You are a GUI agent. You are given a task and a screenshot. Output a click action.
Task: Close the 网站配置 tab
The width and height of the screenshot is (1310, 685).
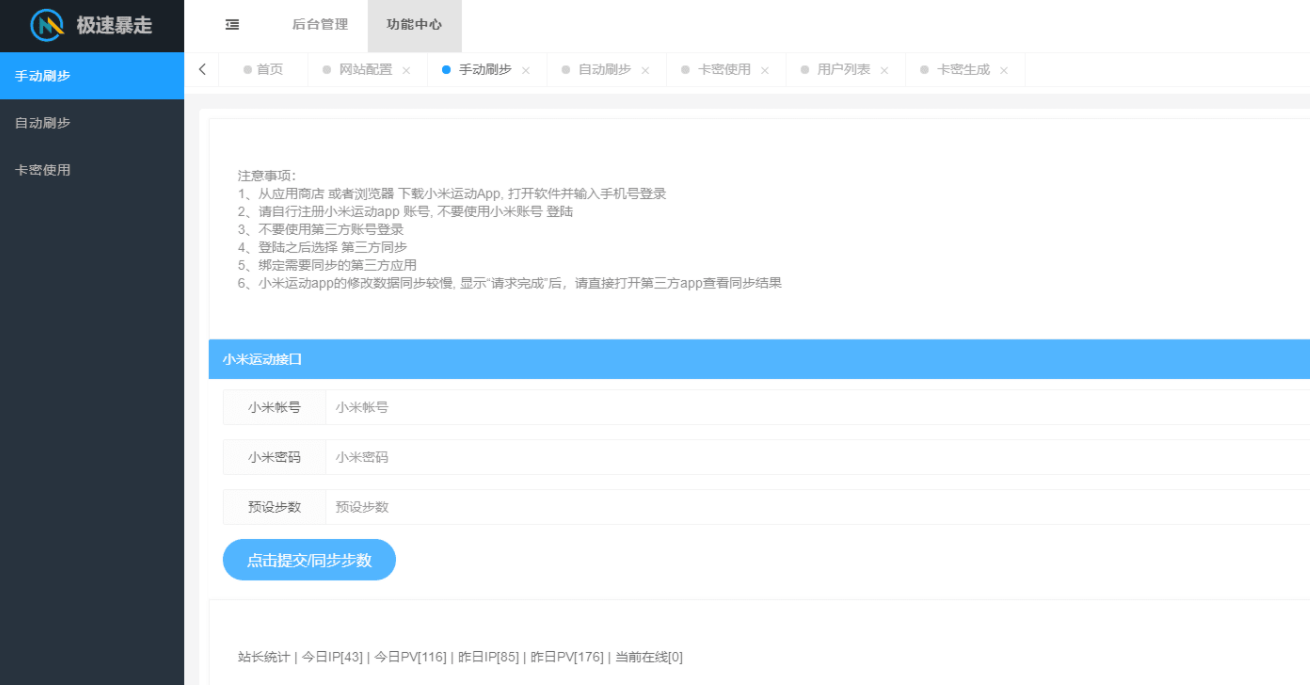tap(405, 69)
